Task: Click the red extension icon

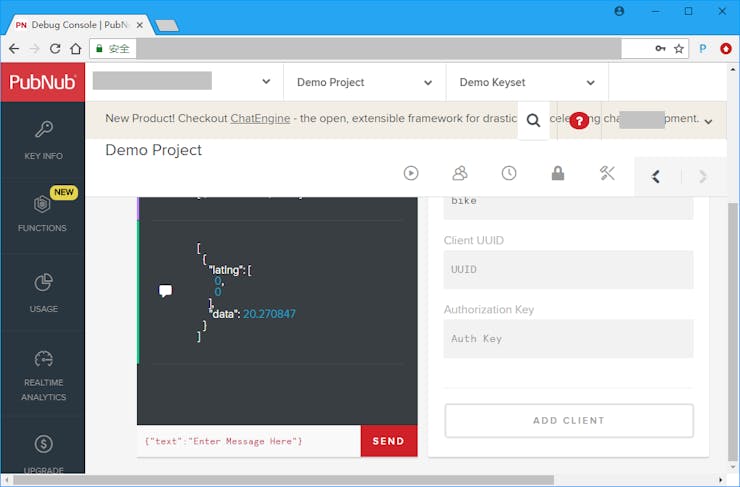Action: pos(726,49)
